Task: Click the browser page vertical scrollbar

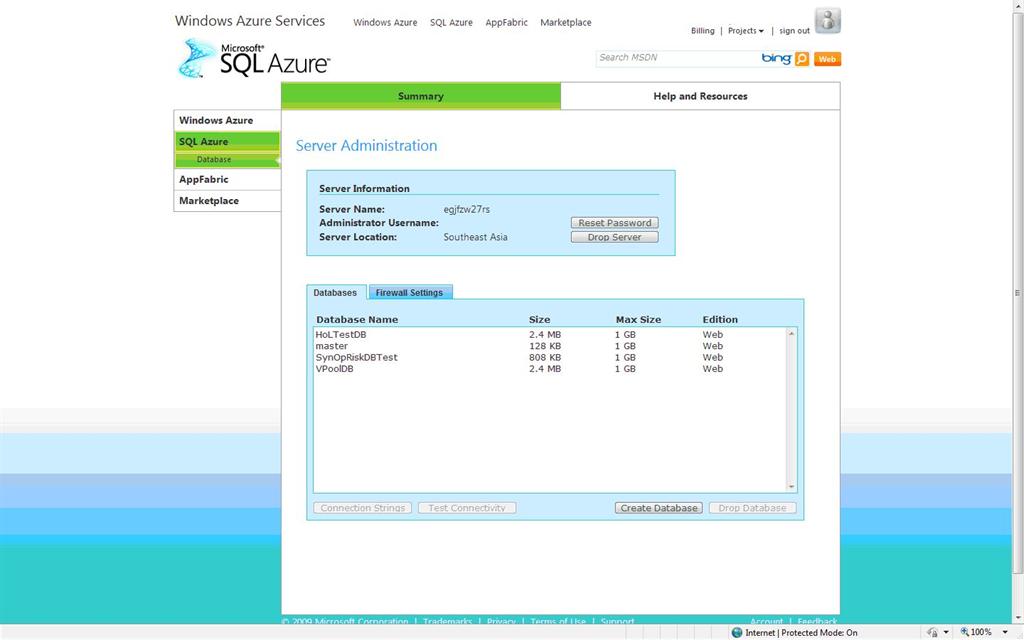Action: pos(1017,294)
